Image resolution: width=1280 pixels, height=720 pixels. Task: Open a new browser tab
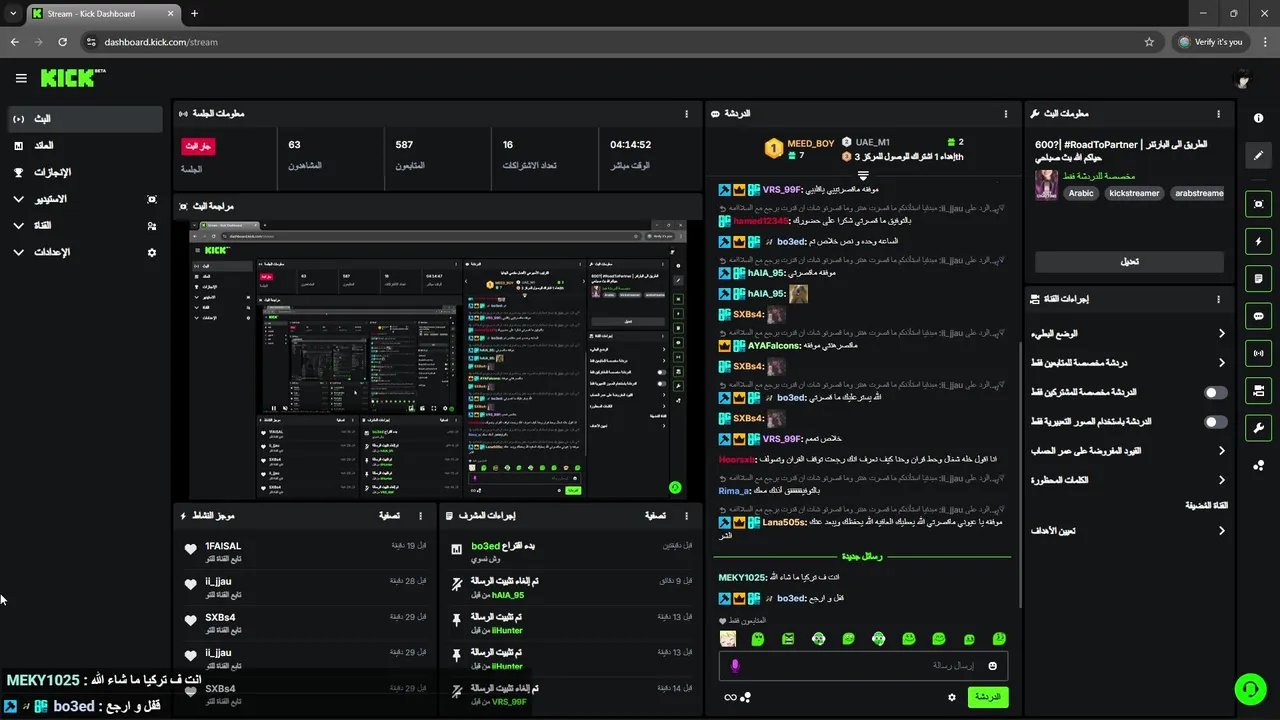pos(195,14)
